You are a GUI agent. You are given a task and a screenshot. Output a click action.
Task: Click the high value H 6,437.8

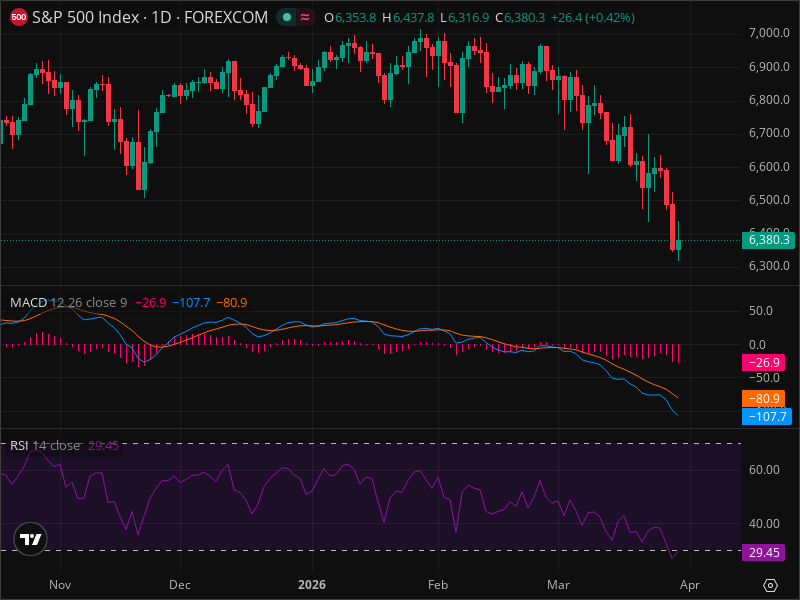pos(408,18)
